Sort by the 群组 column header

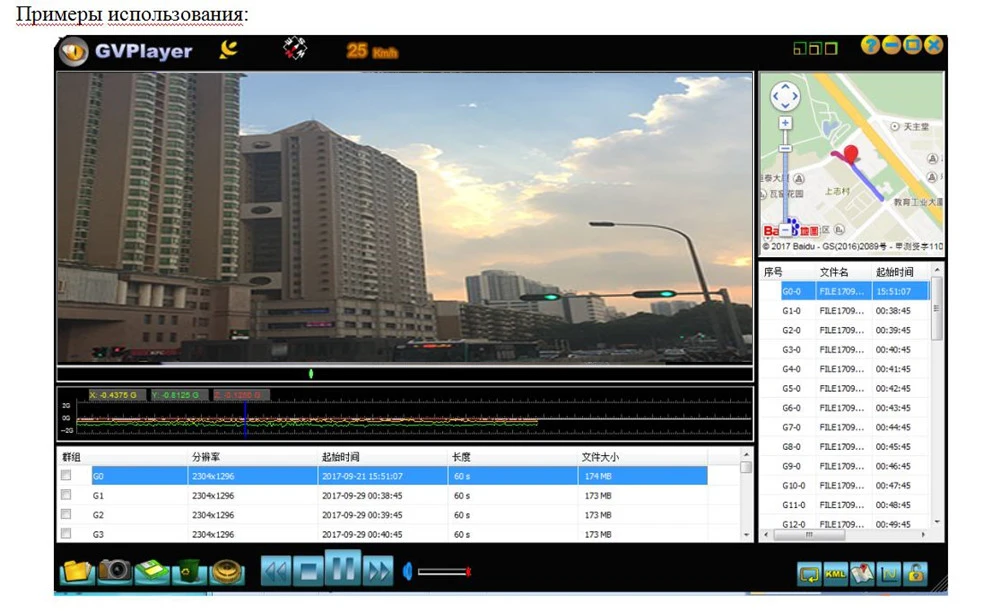pos(122,457)
